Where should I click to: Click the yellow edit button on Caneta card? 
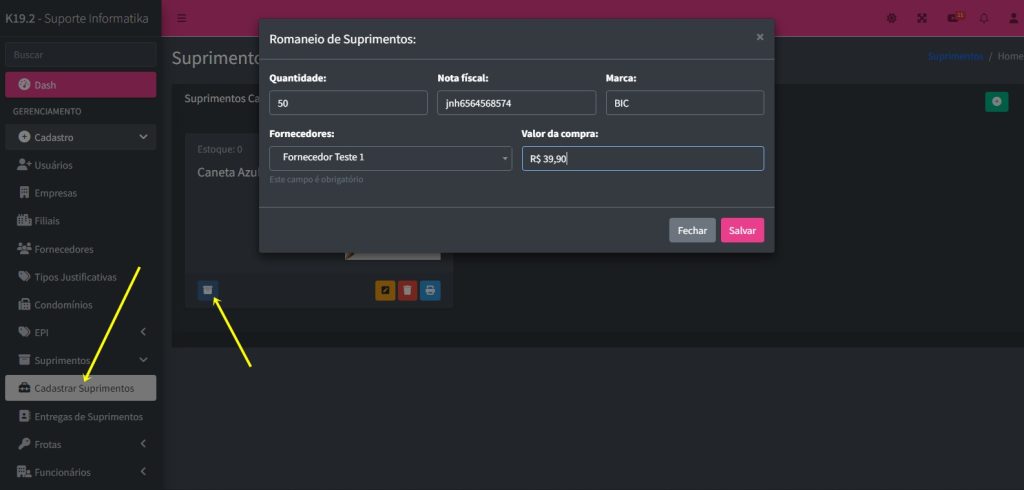(385, 291)
